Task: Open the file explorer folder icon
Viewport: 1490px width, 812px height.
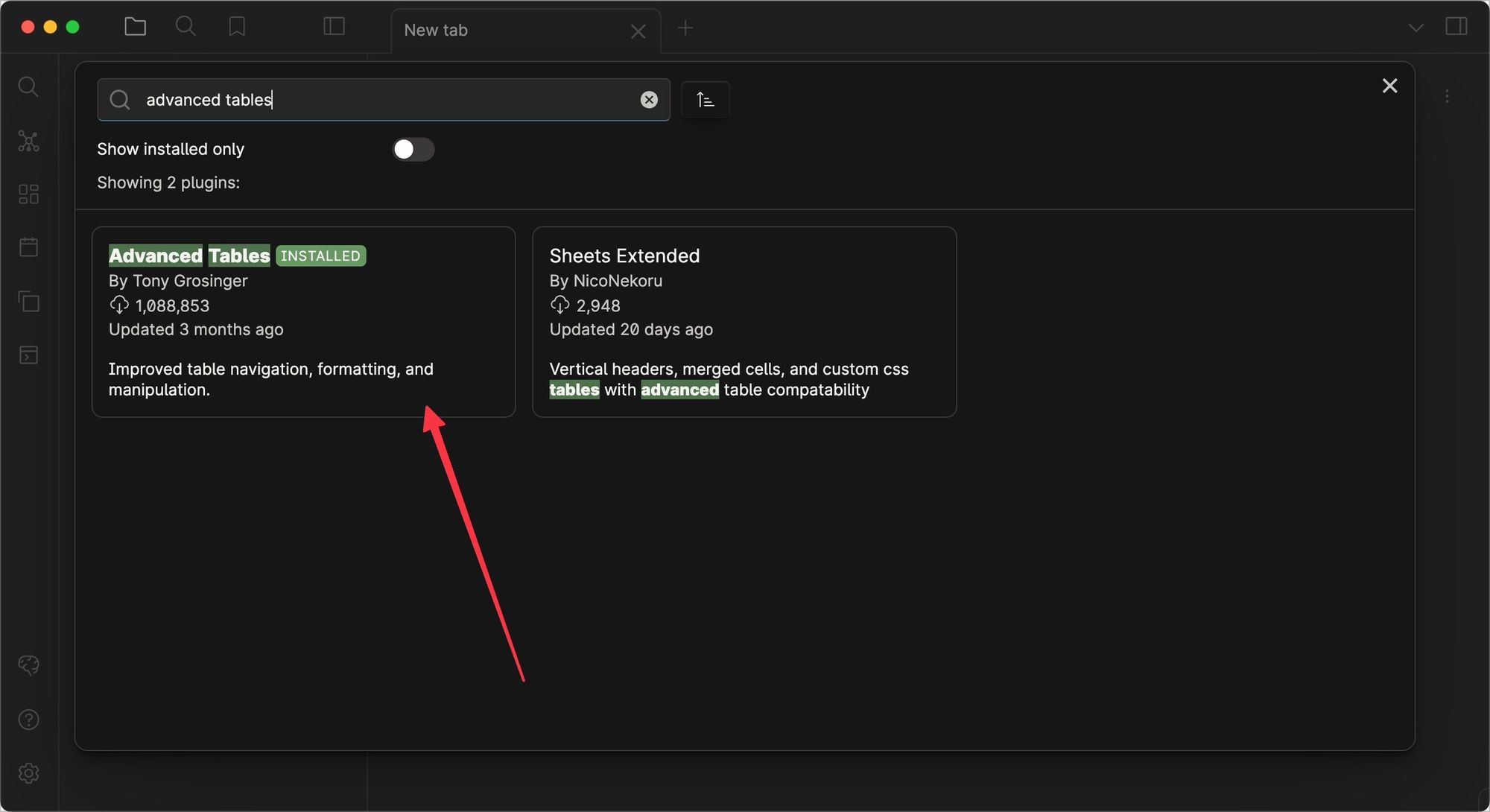Action: (135, 28)
